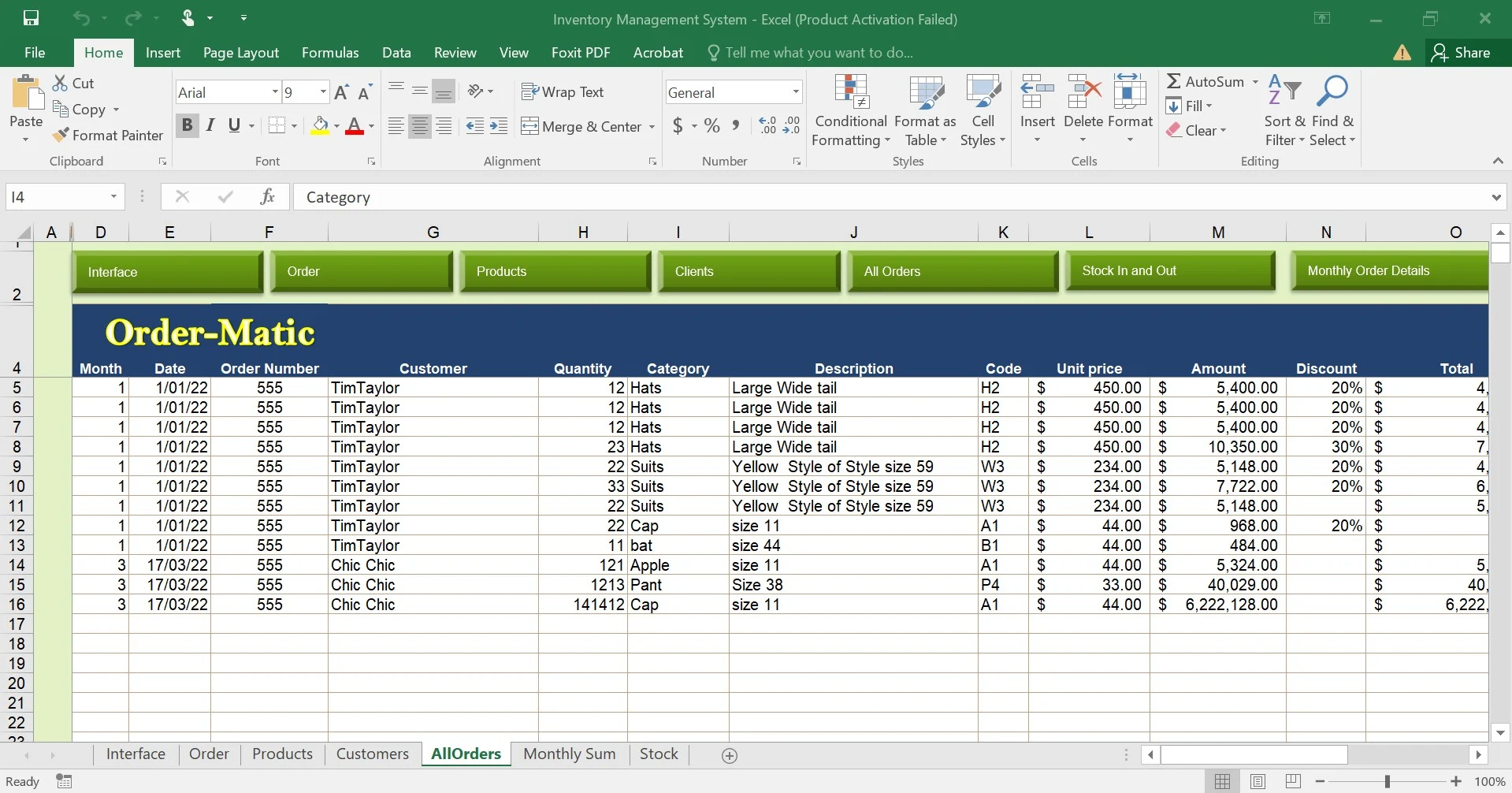Click the Format Painter brush icon
The height and width of the screenshot is (793, 1512).
(61, 136)
